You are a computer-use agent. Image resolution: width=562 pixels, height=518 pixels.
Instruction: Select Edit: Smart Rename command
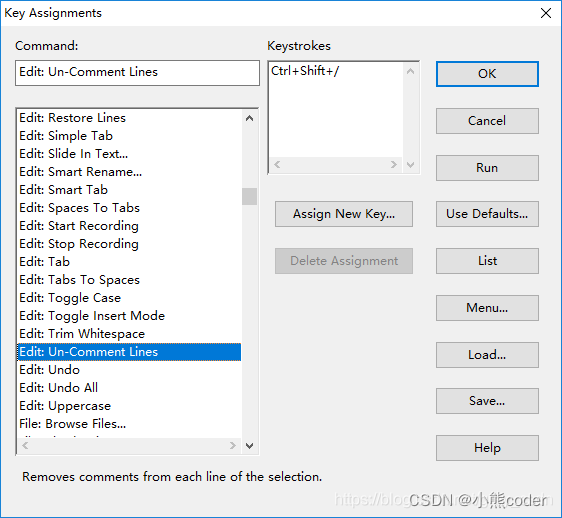point(129,172)
